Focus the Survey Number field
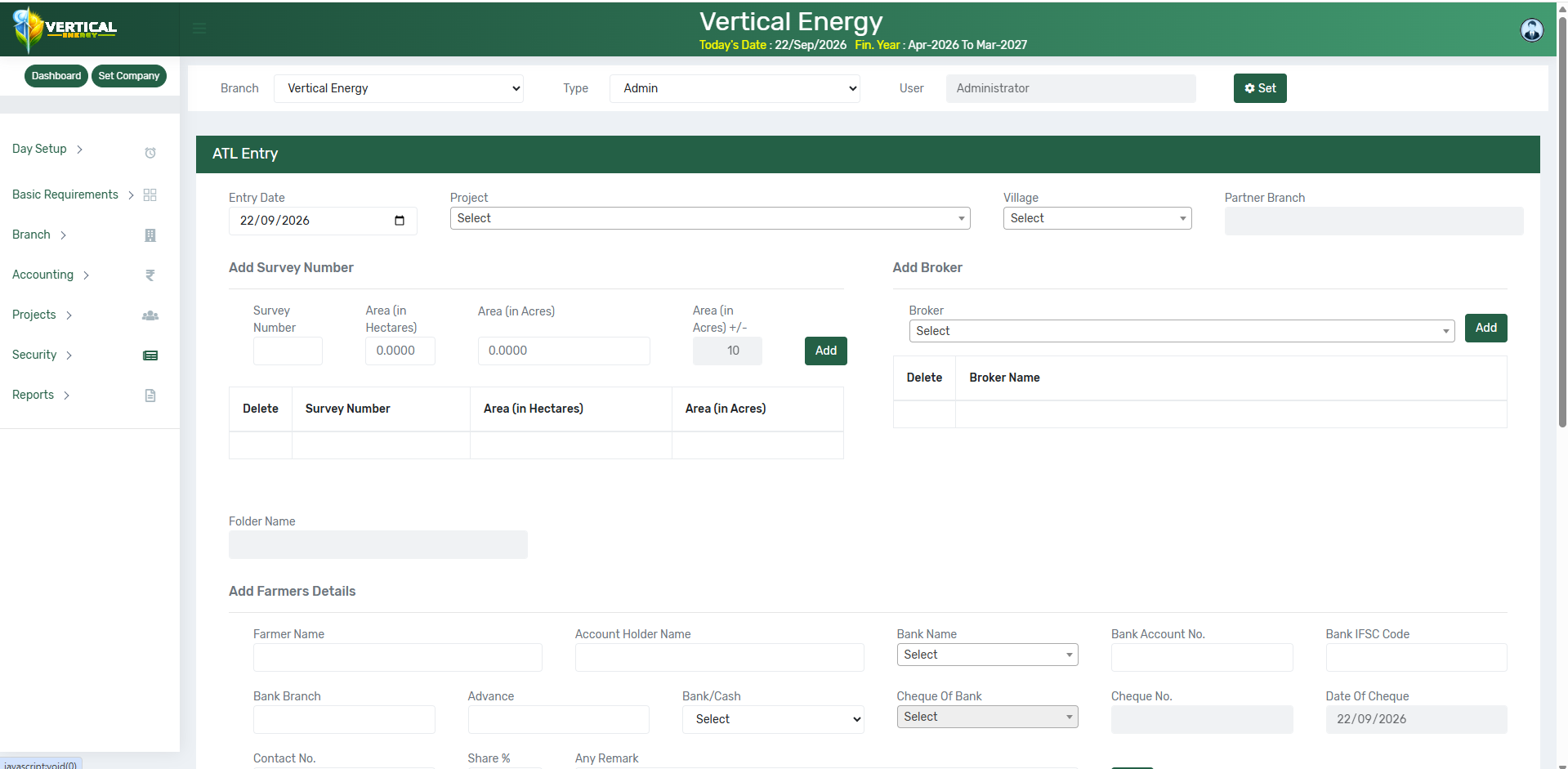This screenshot has width=1568, height=769. click(x=288, y=351)
